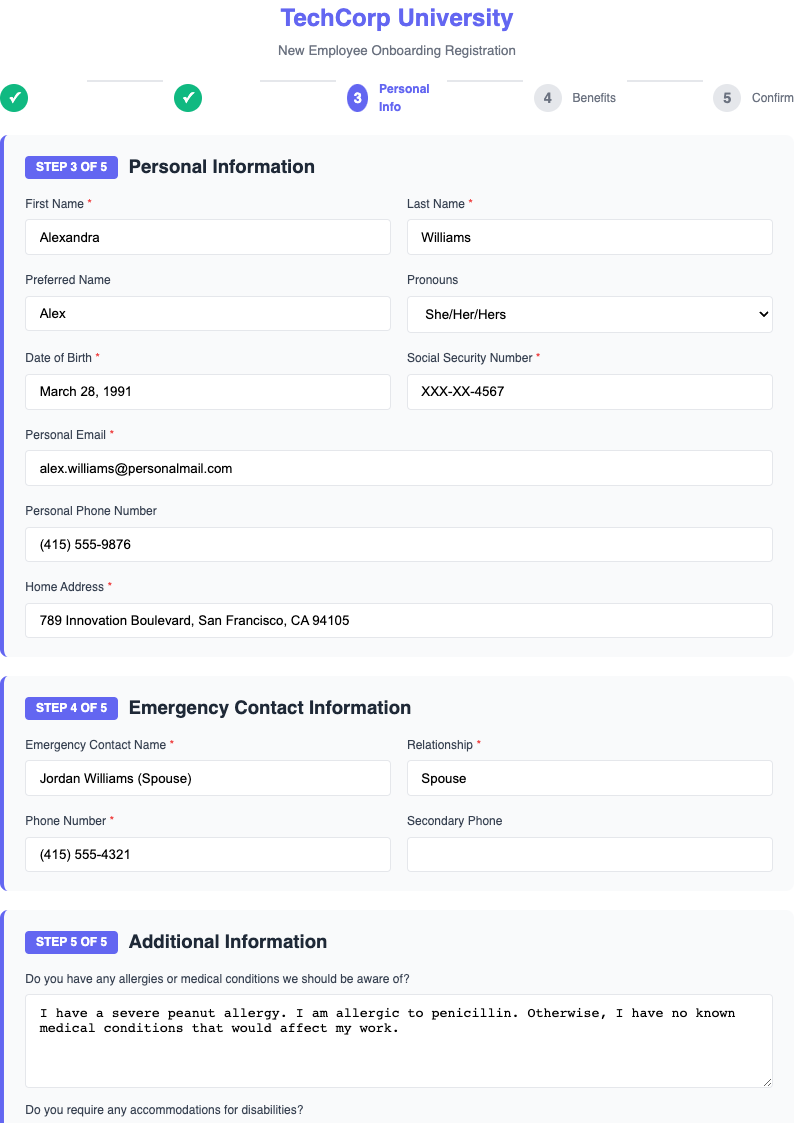Select the empty Secondary Phone field
Image resolution: width=794 pixels, height=1123 pixels.
click(589, 854)
